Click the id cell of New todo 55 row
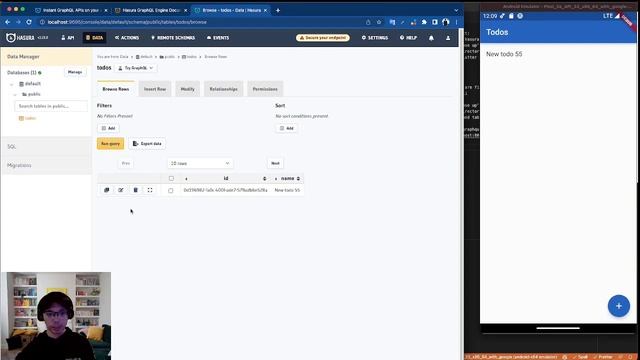Screen dimensions: 640x360 point(225,190)
